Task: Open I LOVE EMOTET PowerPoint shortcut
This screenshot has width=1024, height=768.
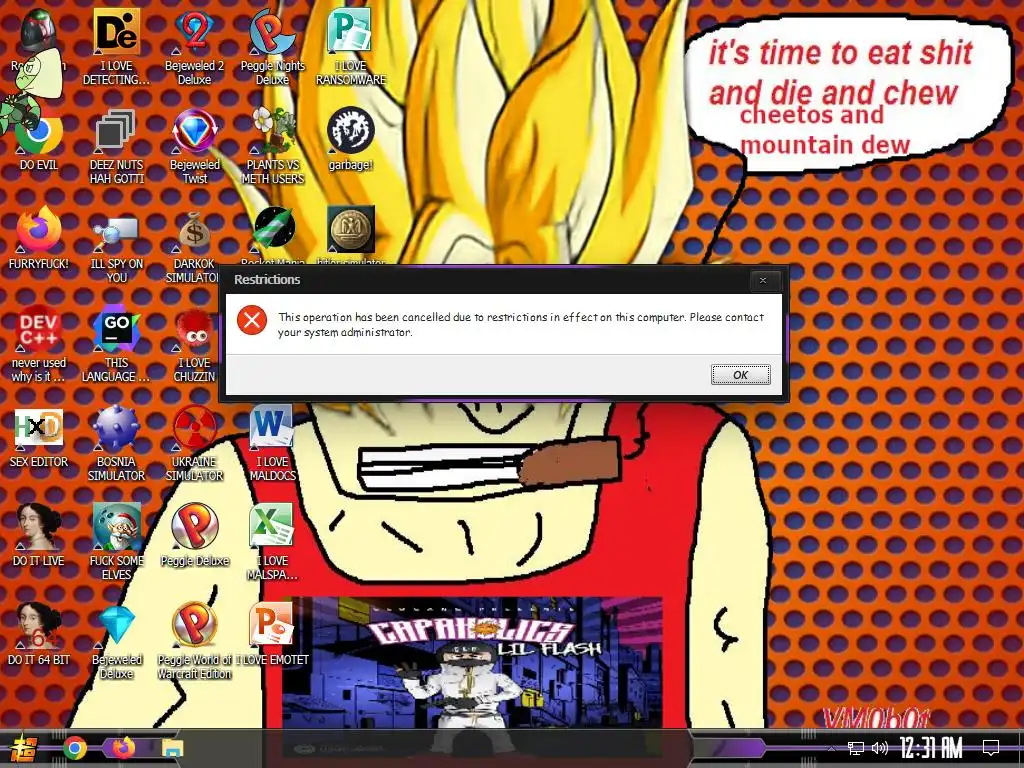Action: (272, 633)
